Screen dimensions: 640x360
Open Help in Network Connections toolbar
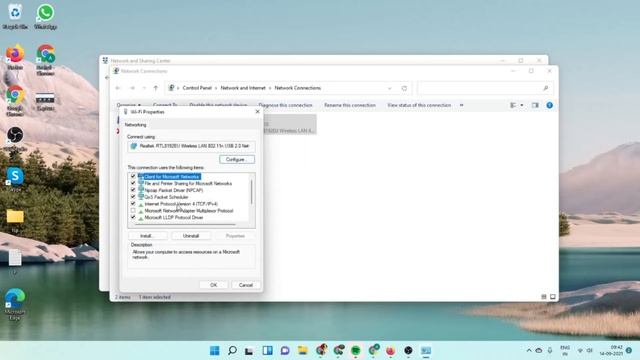(x=549, y=105)
